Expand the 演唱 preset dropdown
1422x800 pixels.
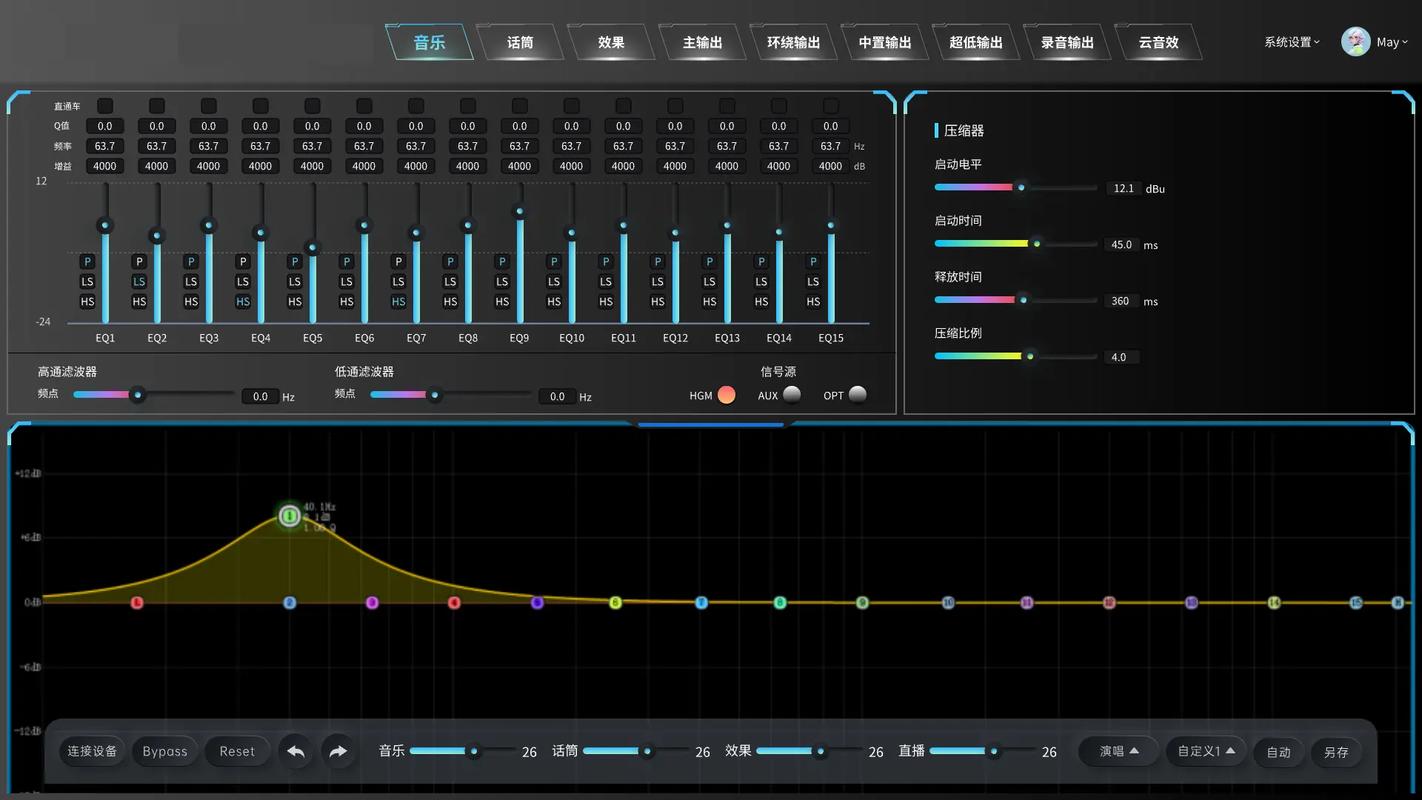[1119, 751]
